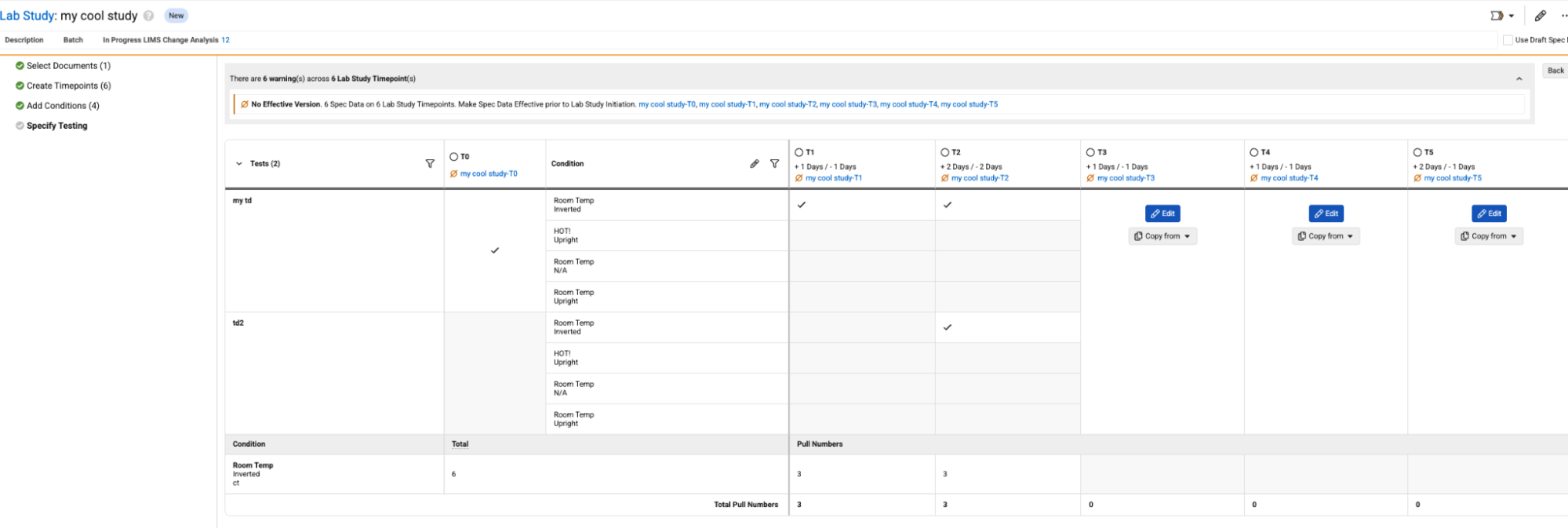Go to Specify Testing step
The width and height of the screenshot is (1568, 529).
56,126
